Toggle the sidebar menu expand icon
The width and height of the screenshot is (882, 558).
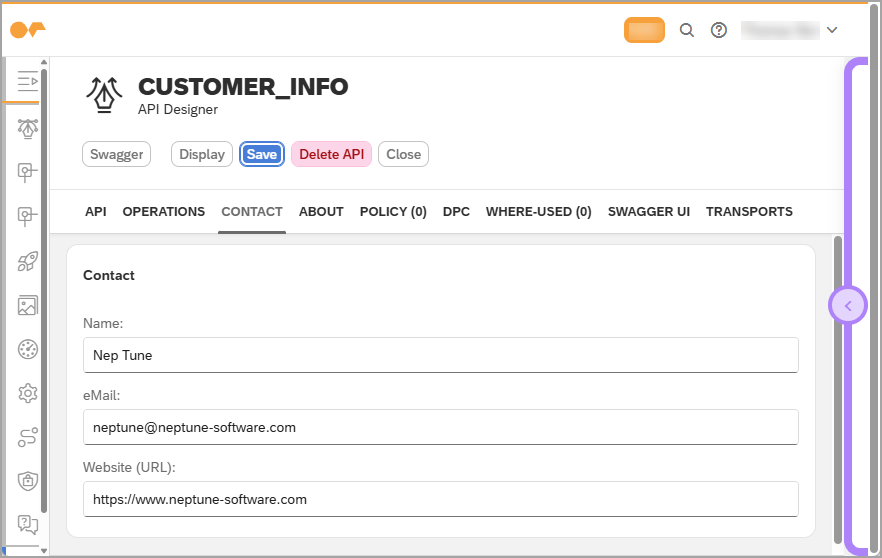(x=28, y=81)
